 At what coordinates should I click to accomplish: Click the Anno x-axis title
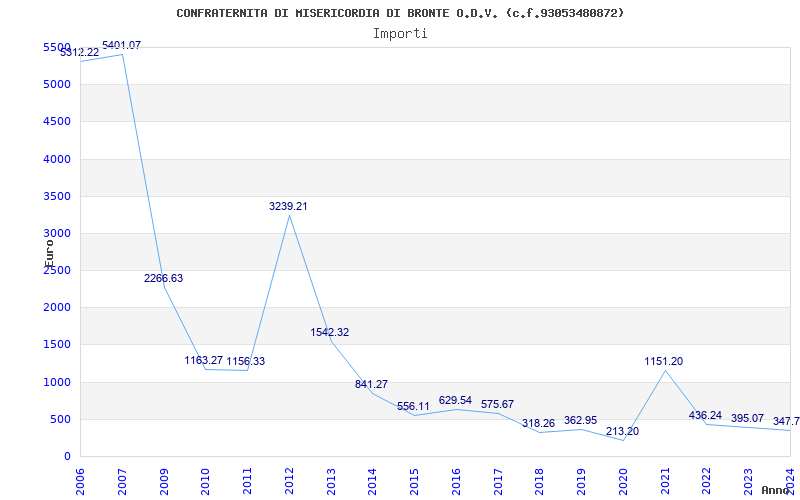click(776, 490)
